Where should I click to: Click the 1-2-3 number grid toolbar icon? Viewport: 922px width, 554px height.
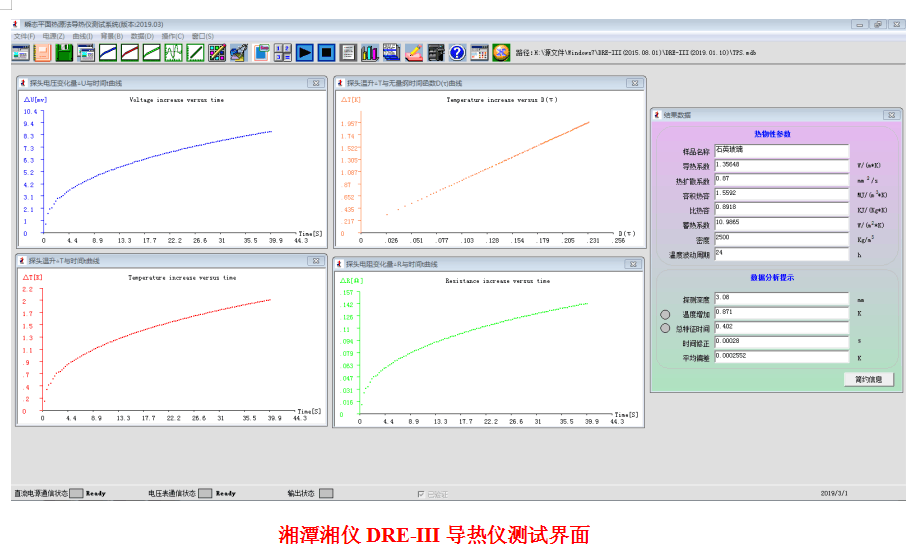[x=283, y=52]
